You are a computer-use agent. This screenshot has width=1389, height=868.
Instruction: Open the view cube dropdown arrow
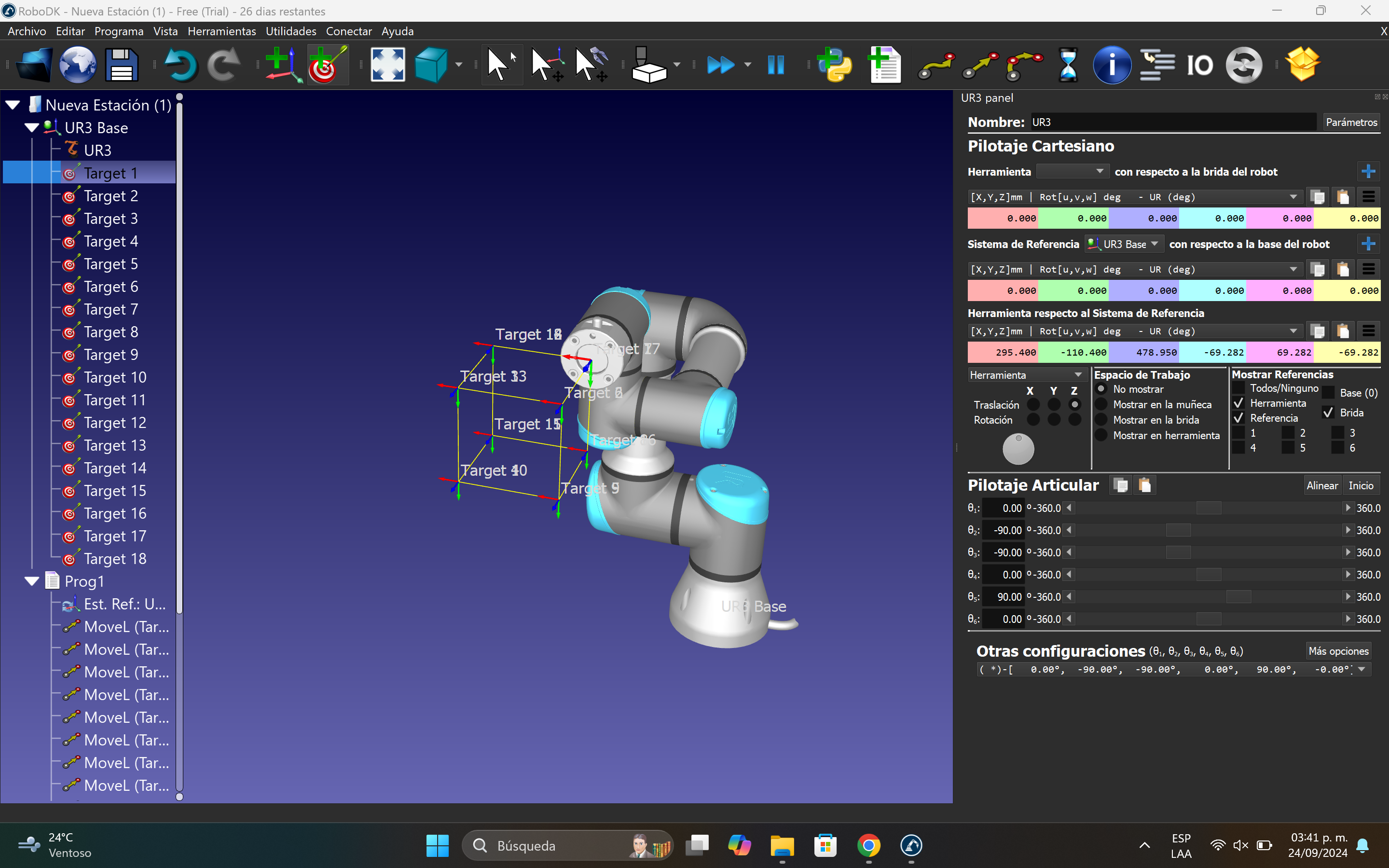pyautogui.click(x=459, y=65)
